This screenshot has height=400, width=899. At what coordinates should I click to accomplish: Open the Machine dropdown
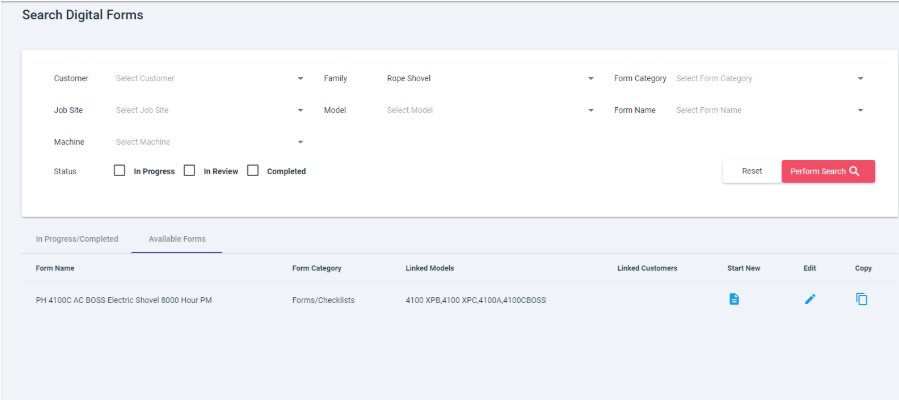[x=210, y=142]
